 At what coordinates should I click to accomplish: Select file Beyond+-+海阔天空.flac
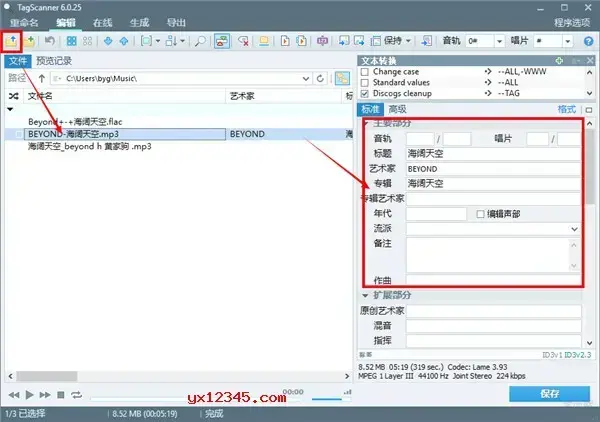click(75, 122)
